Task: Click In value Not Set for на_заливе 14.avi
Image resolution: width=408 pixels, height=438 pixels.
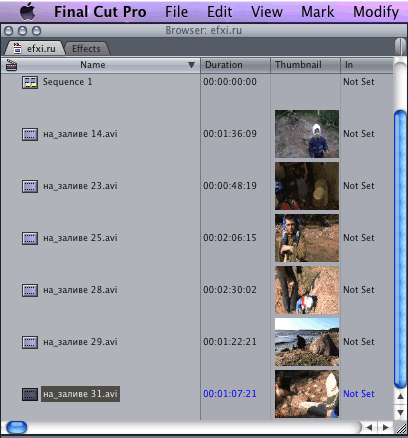Action: 359,134
